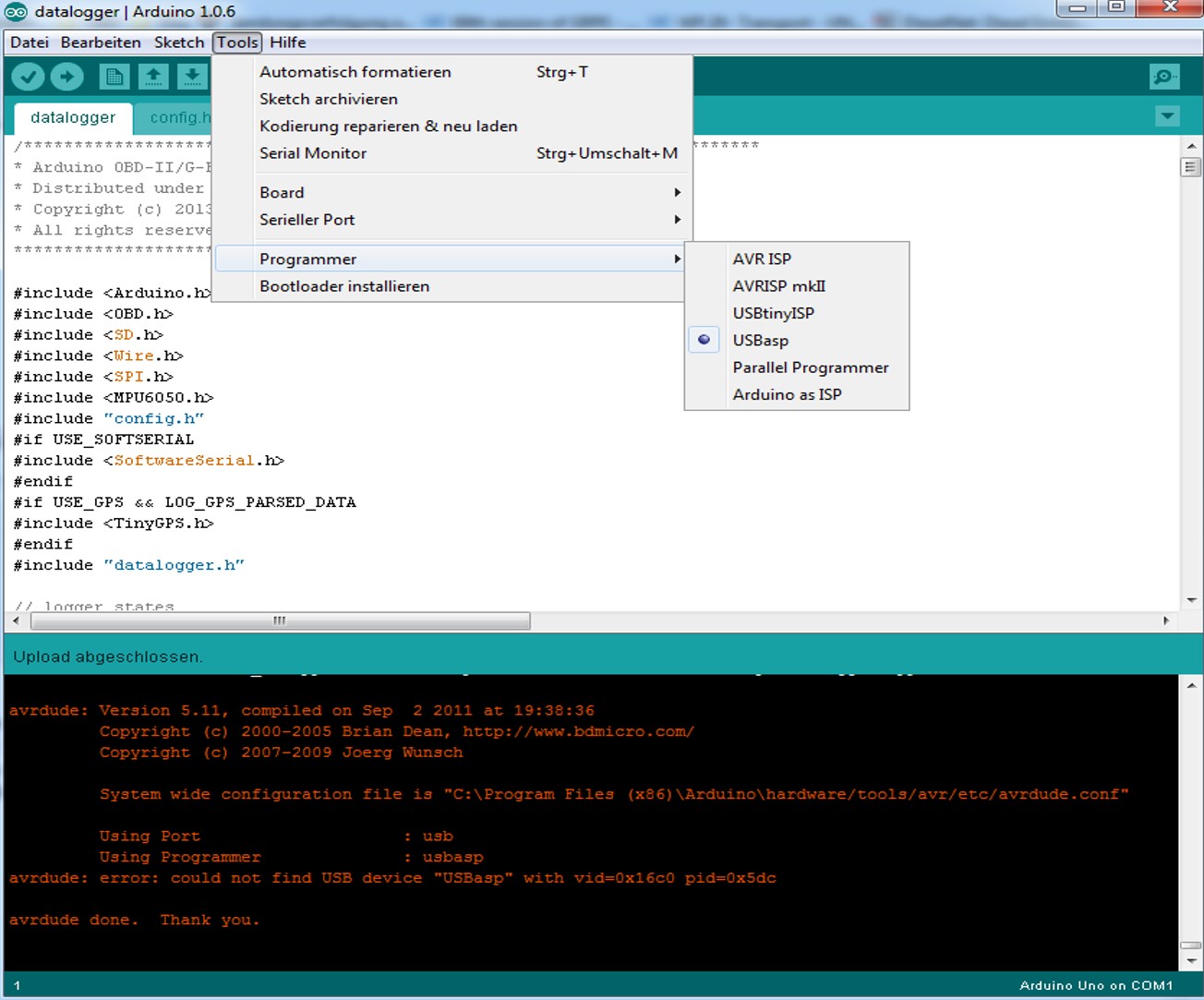Choose AVRISP mkII as programmer
The height and width of the screenshot is (1000, 1204).
pos(796,286)
